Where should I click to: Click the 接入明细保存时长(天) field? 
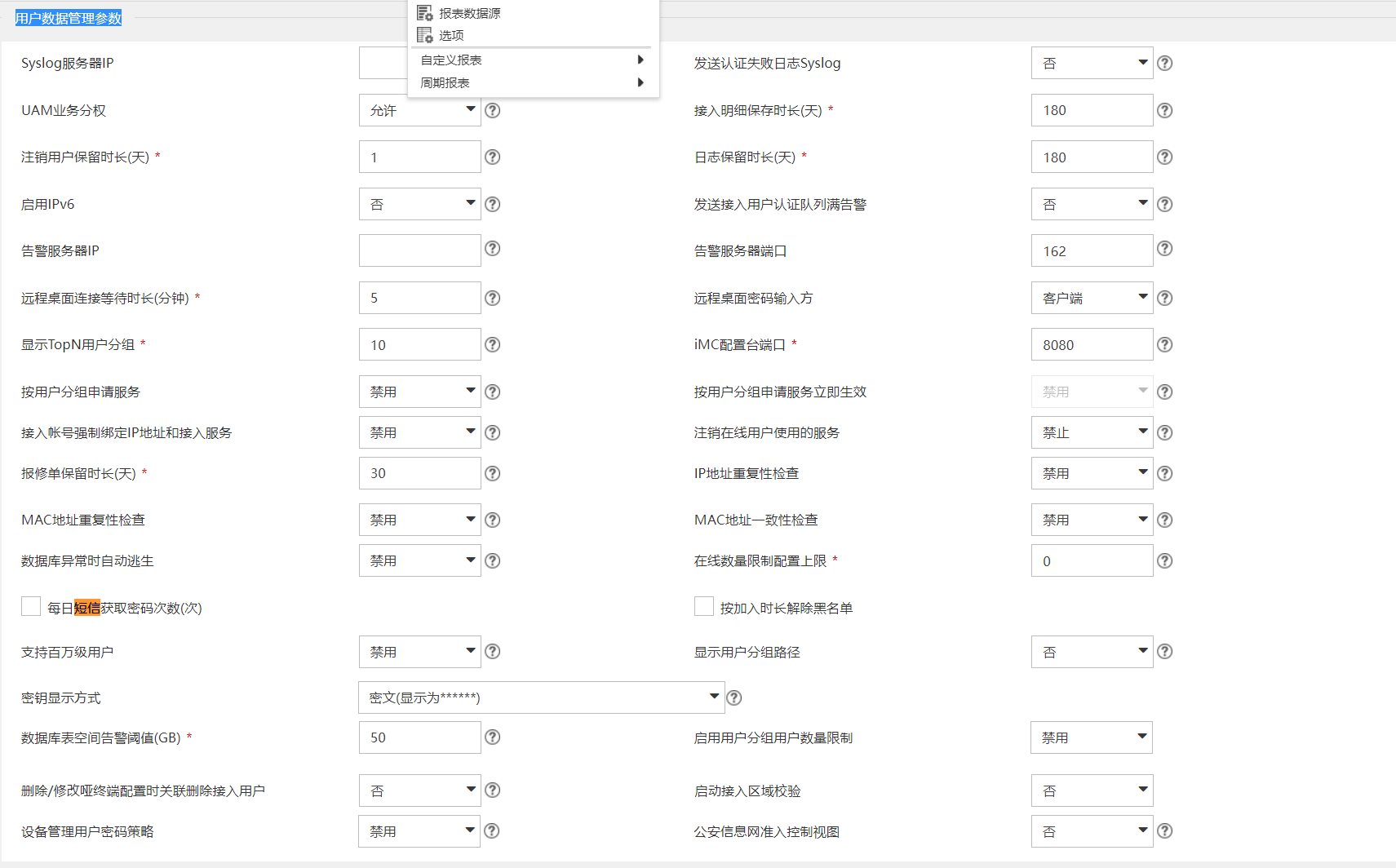pos(1092,110)
